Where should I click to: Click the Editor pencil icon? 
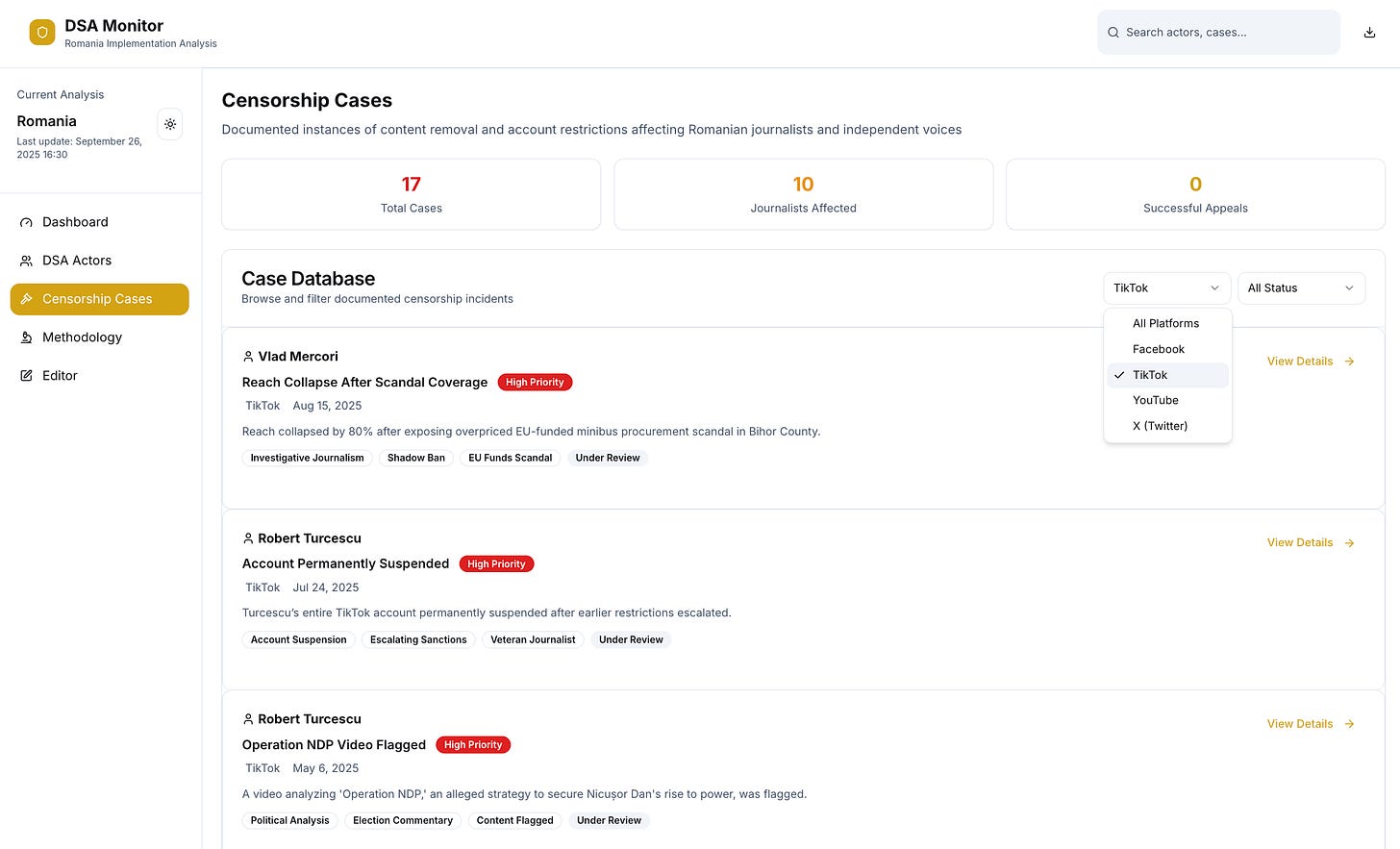coord(26,376)
